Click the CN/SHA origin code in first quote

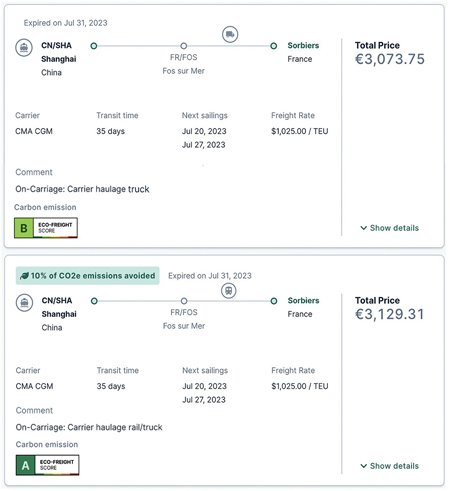pos(56,45)
